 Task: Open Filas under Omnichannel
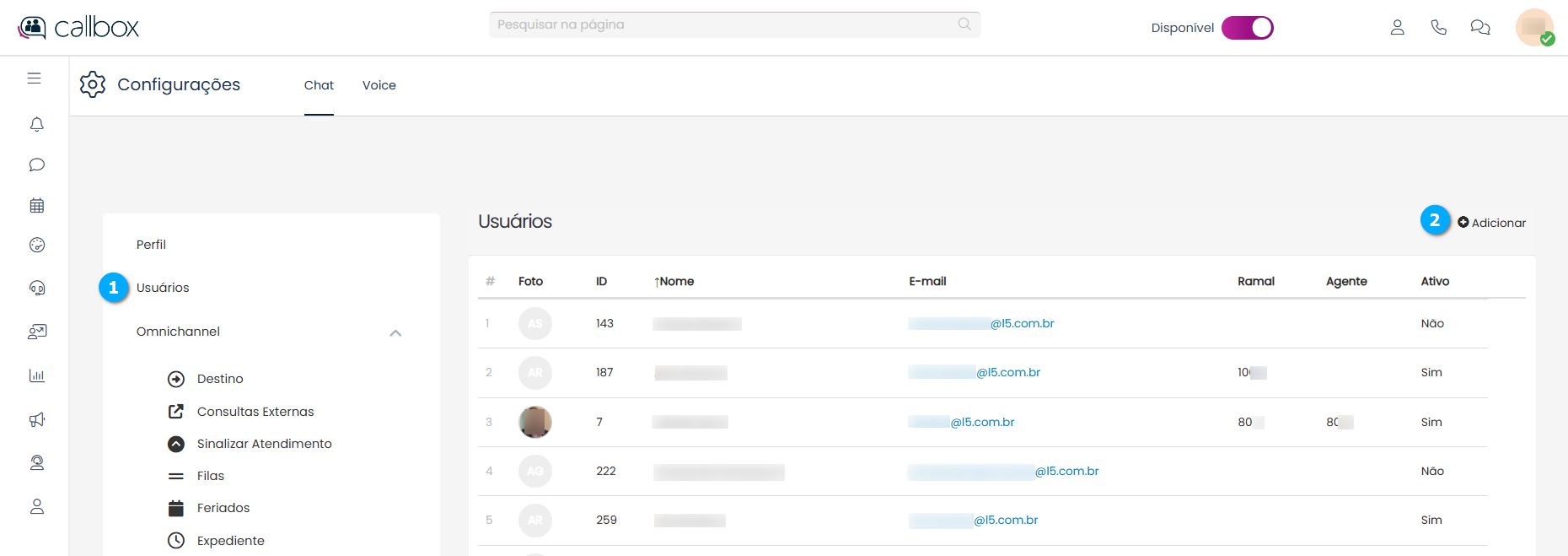coord(210,476)
